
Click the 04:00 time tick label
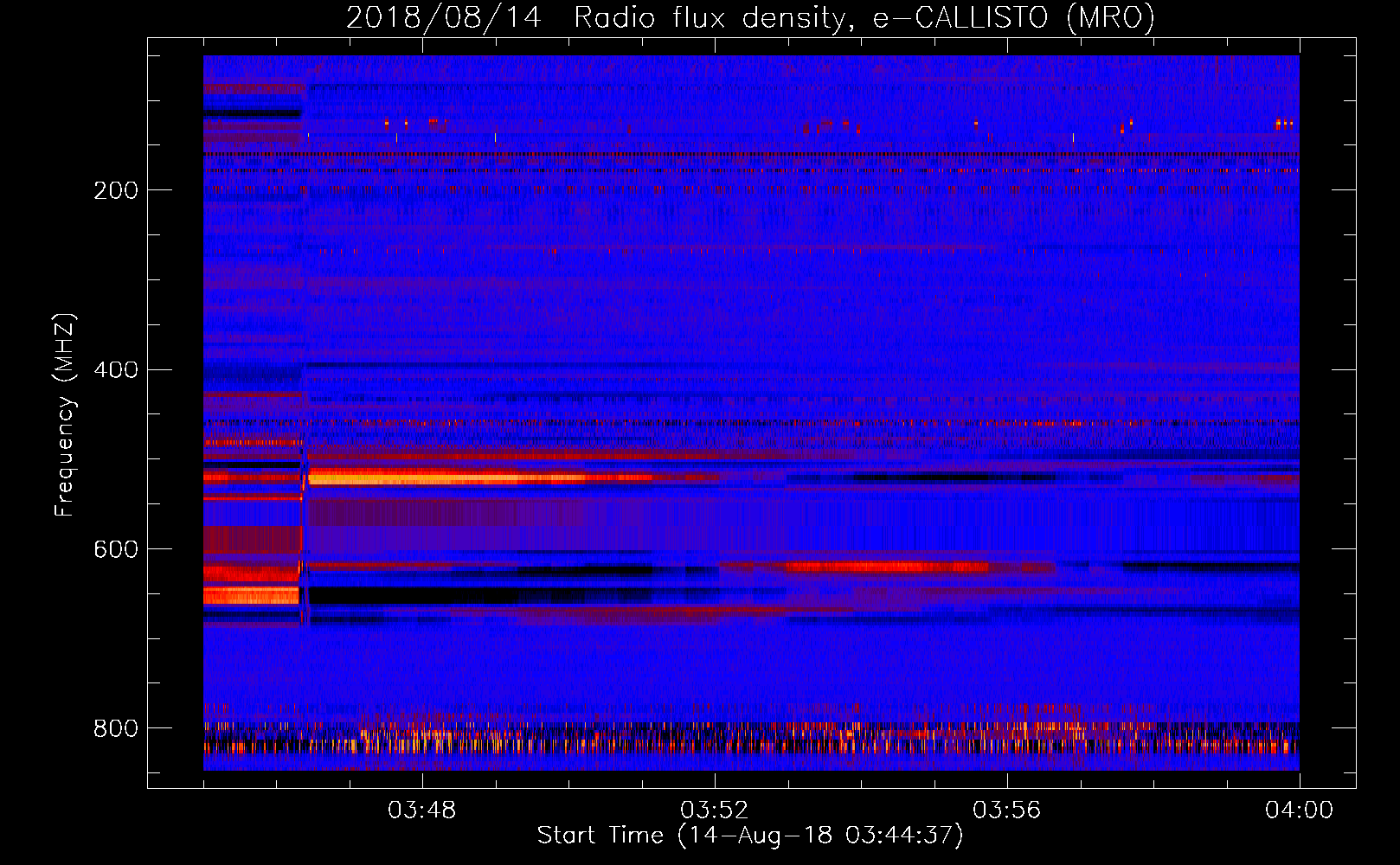[x=1299, y=811]
